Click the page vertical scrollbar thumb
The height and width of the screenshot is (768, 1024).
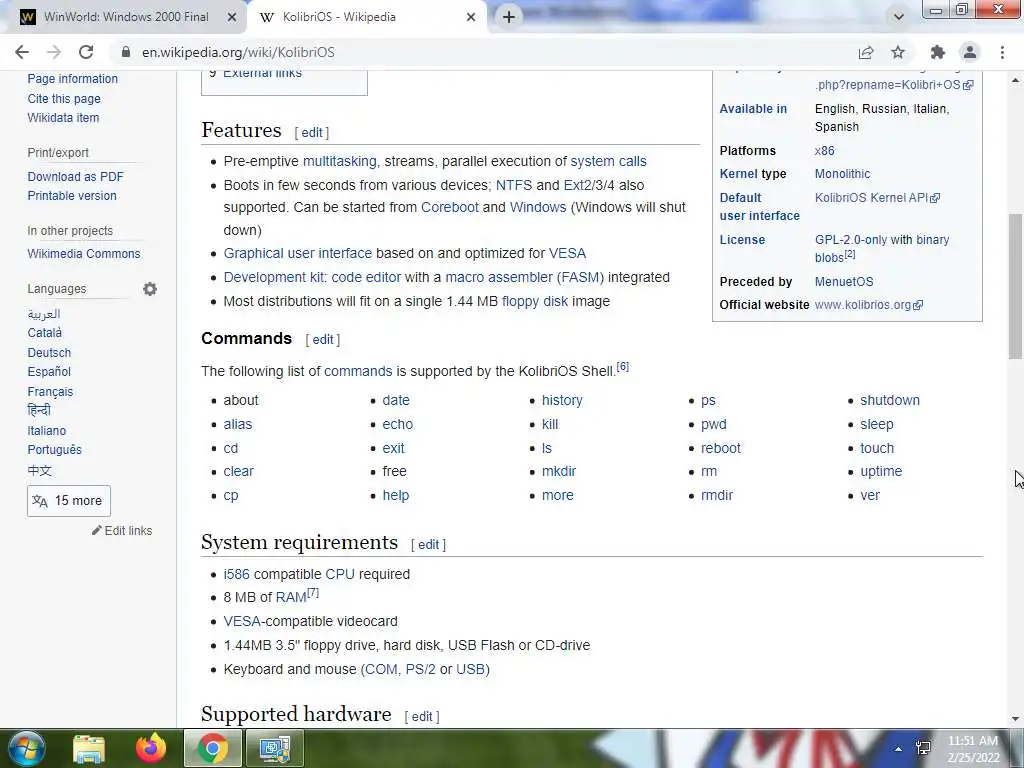pos(1015,286)
